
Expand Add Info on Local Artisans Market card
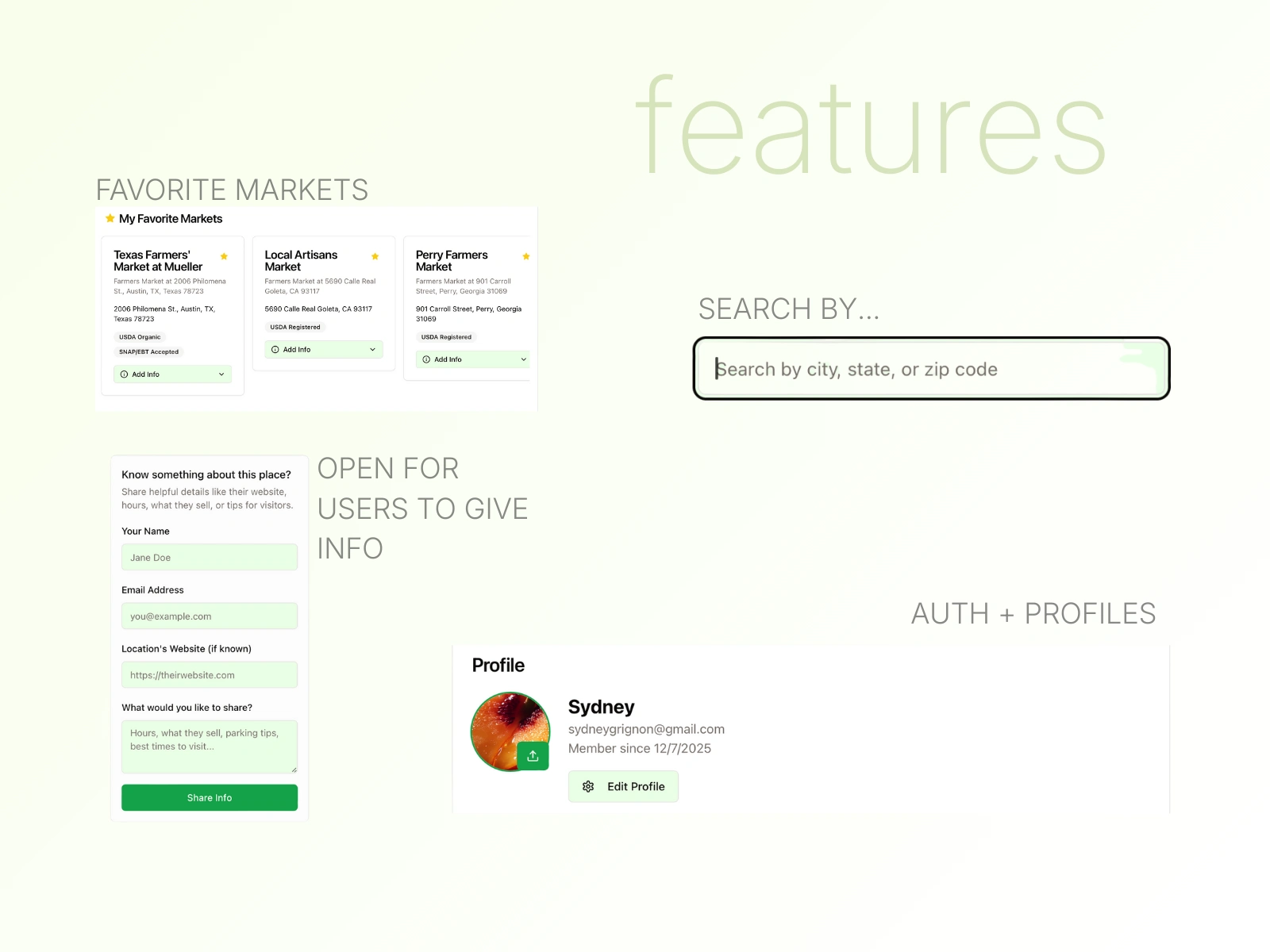(323, 349)
